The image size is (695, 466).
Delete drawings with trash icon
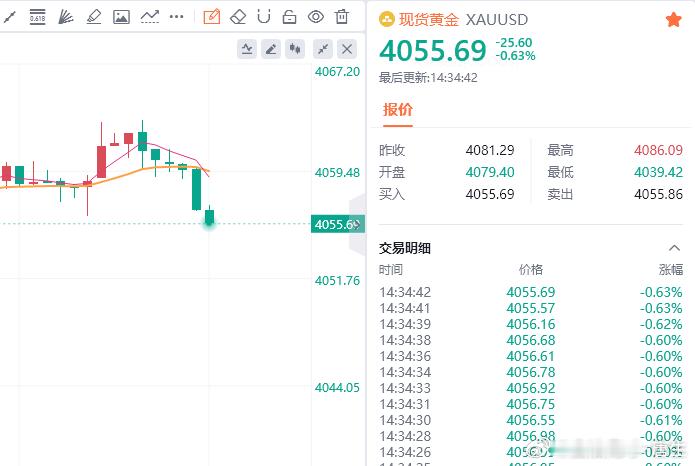342,17
